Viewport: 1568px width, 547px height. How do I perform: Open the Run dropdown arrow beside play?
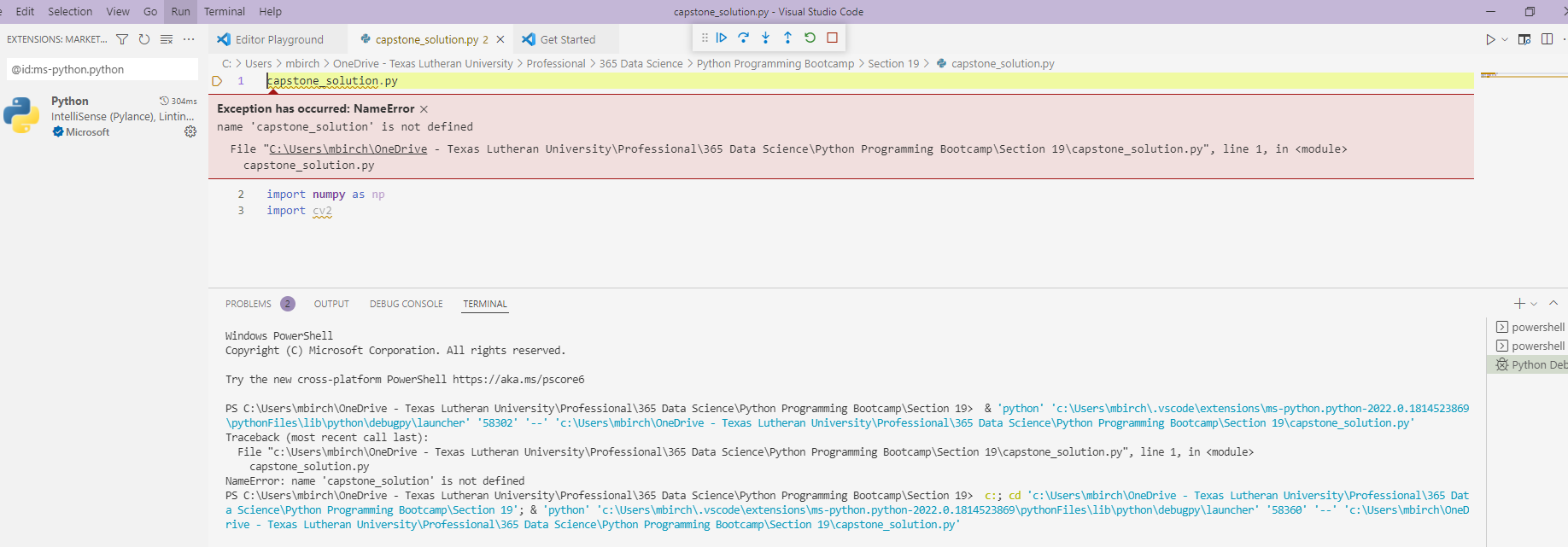click(x=1505, y=39)
